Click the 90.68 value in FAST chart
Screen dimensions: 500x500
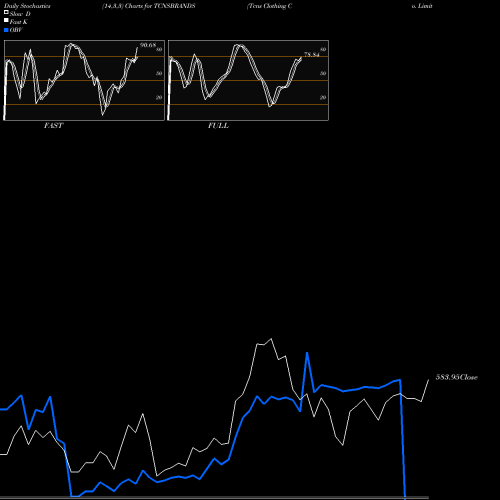click(x=148, y=45)
